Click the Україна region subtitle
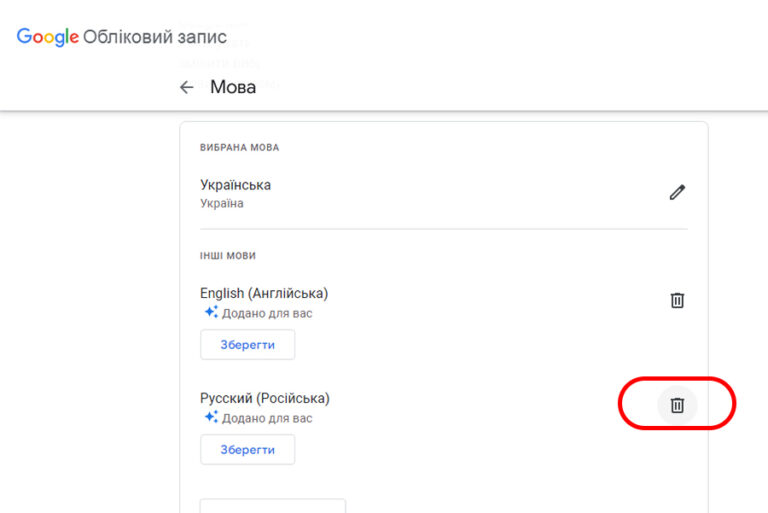Screen dimensions: 768x513 [221, 203]
